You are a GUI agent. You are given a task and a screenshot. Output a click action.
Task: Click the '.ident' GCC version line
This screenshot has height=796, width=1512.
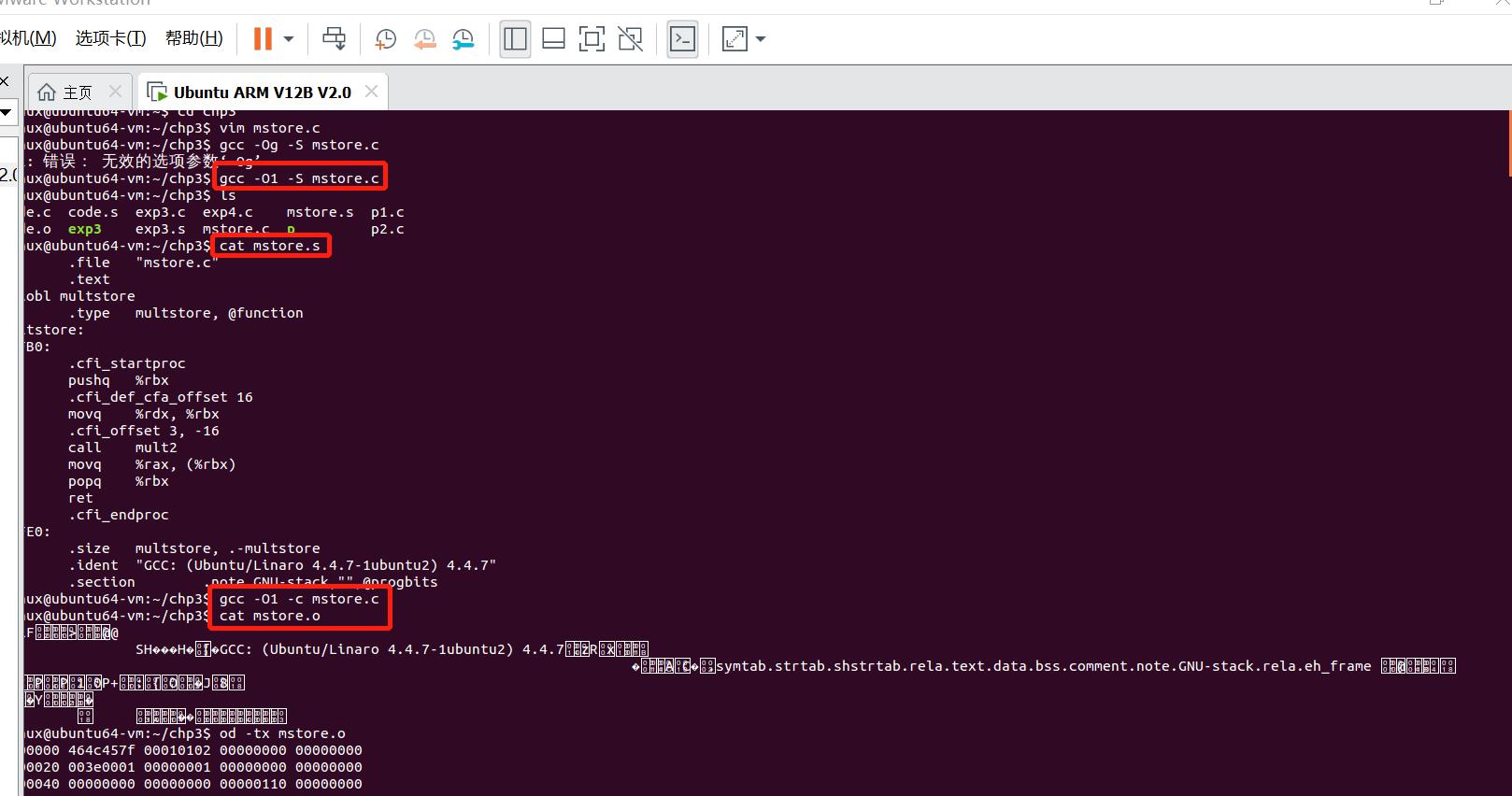pos(281,565)
